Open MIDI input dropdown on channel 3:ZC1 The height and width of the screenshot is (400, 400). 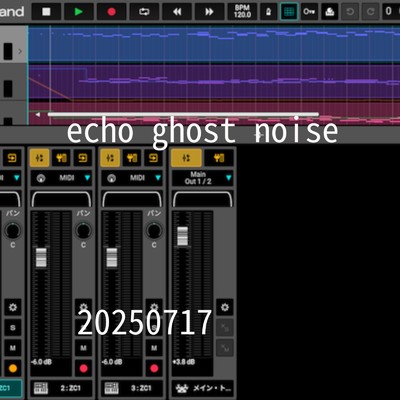(x=132, y=178)
